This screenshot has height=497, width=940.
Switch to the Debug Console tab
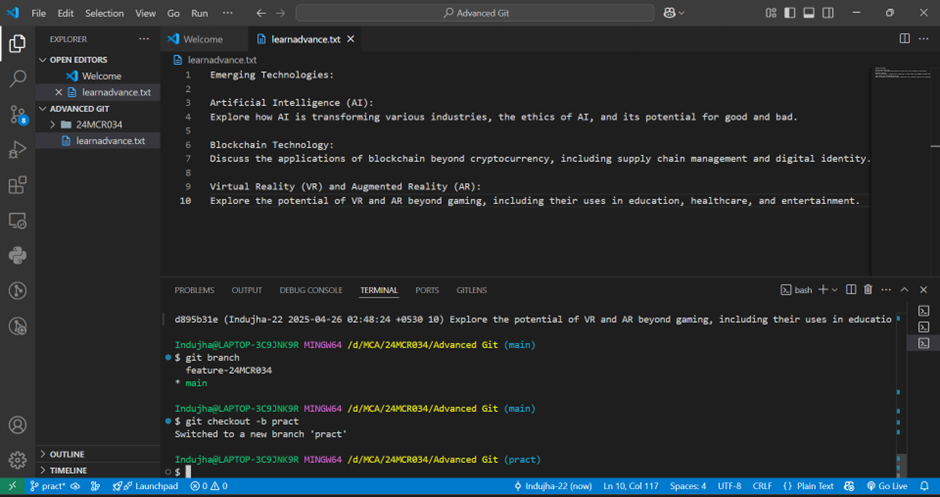[x=311, y=290]
